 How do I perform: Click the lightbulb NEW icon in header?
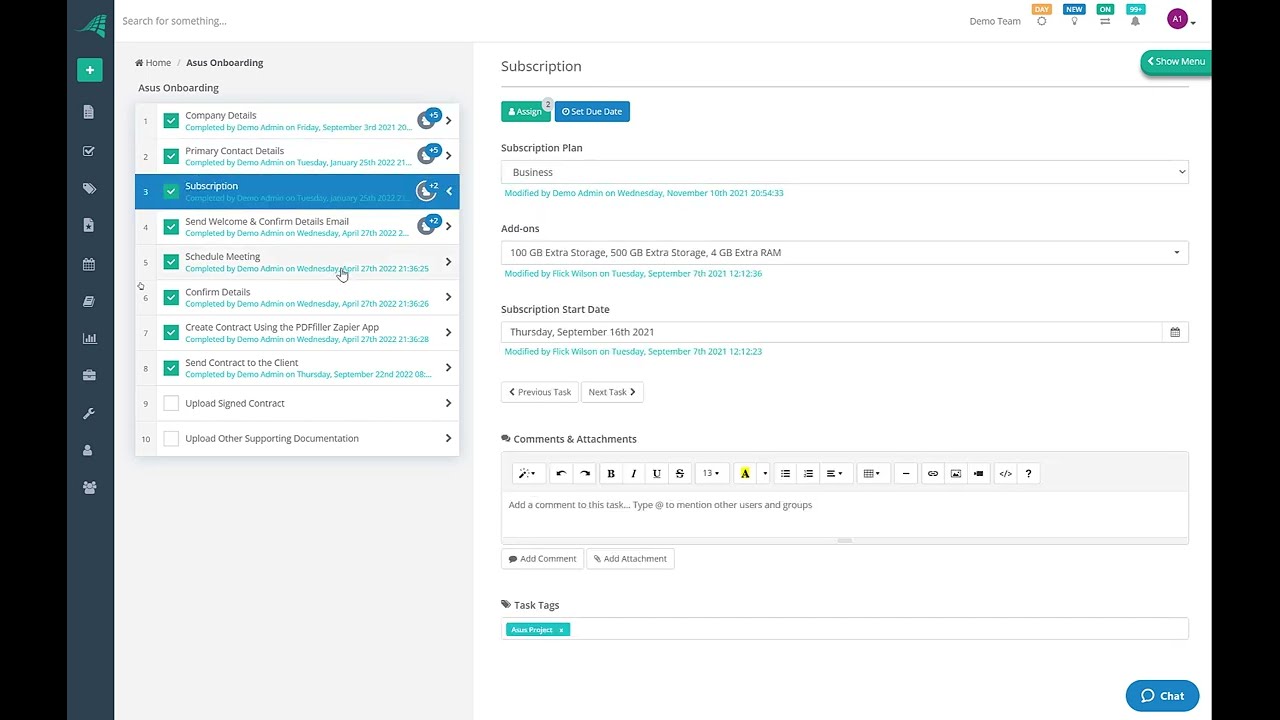(1074, 21)
